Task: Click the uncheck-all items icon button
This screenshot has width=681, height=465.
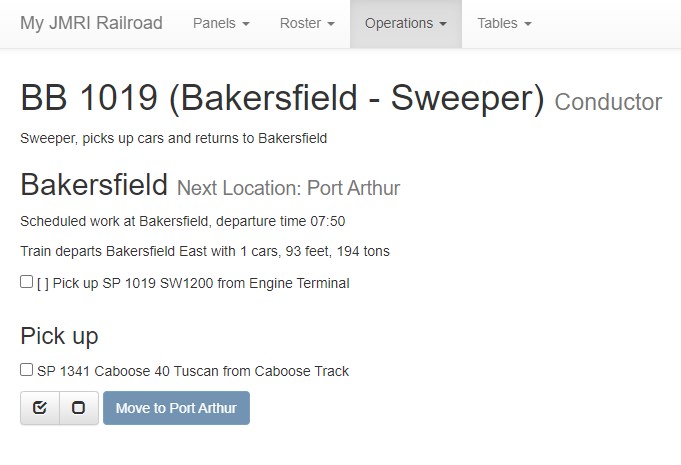Action: click(x=79, y=408)
